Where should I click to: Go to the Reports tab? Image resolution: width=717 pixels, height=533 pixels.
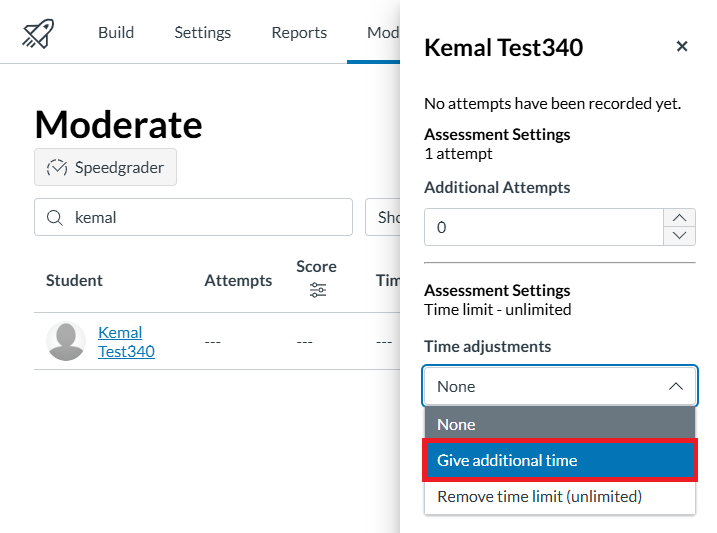(299, 33)
